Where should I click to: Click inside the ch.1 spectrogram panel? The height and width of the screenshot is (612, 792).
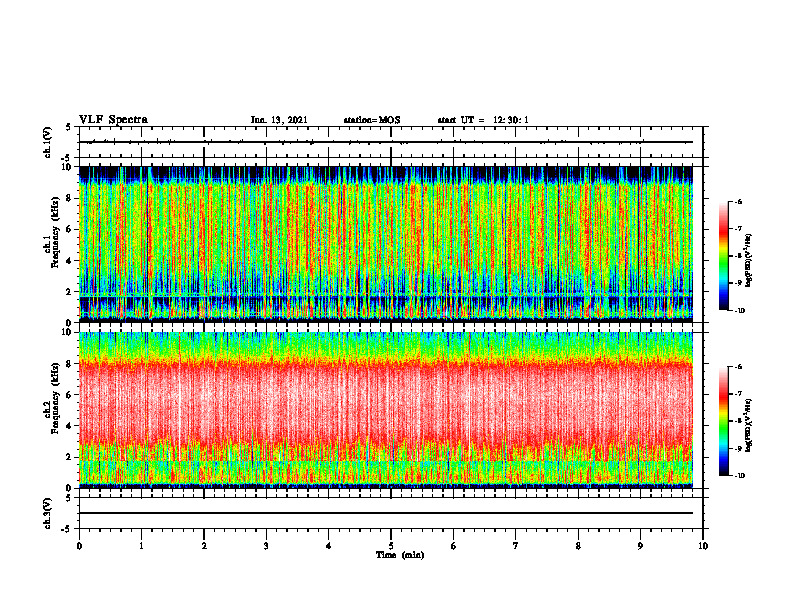click(x=386, y=244)
